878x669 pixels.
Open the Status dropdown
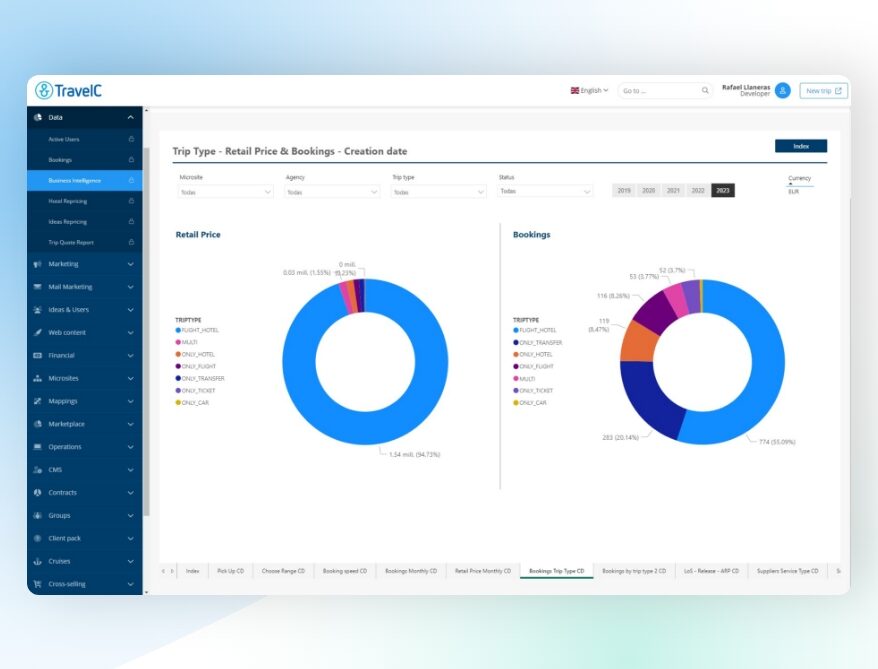(545, 191)
